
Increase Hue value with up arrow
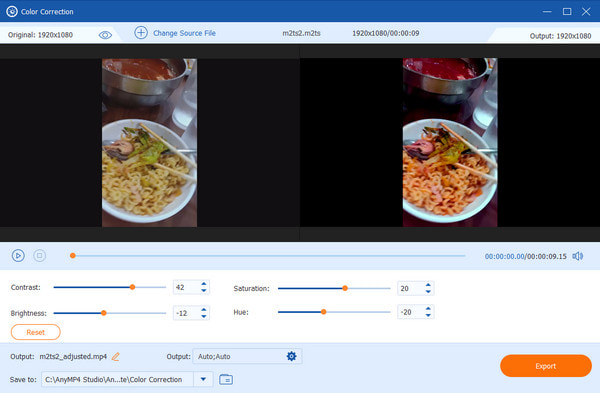[x=428, y=308]
